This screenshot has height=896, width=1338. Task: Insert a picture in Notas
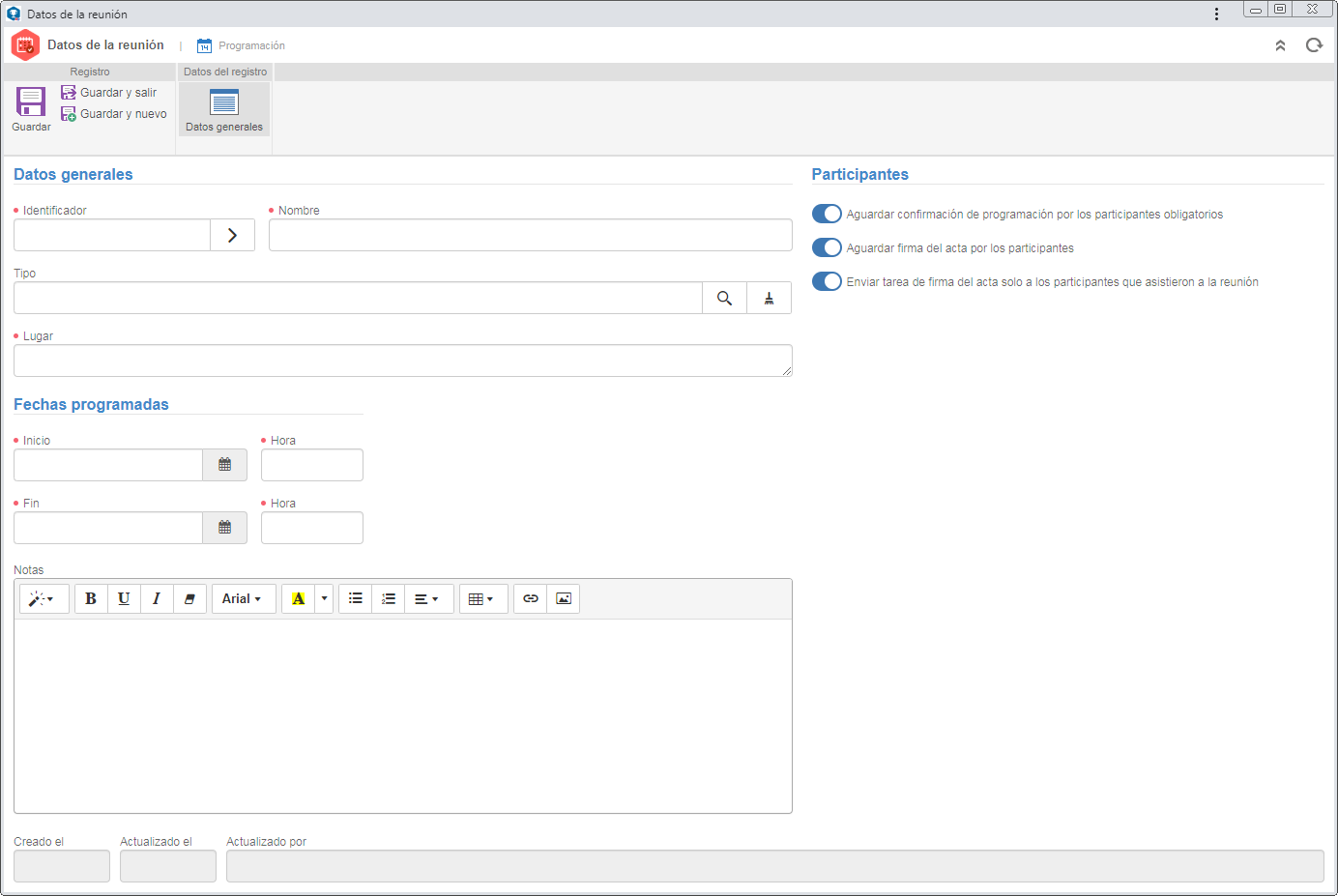click(x=564, y=599)
